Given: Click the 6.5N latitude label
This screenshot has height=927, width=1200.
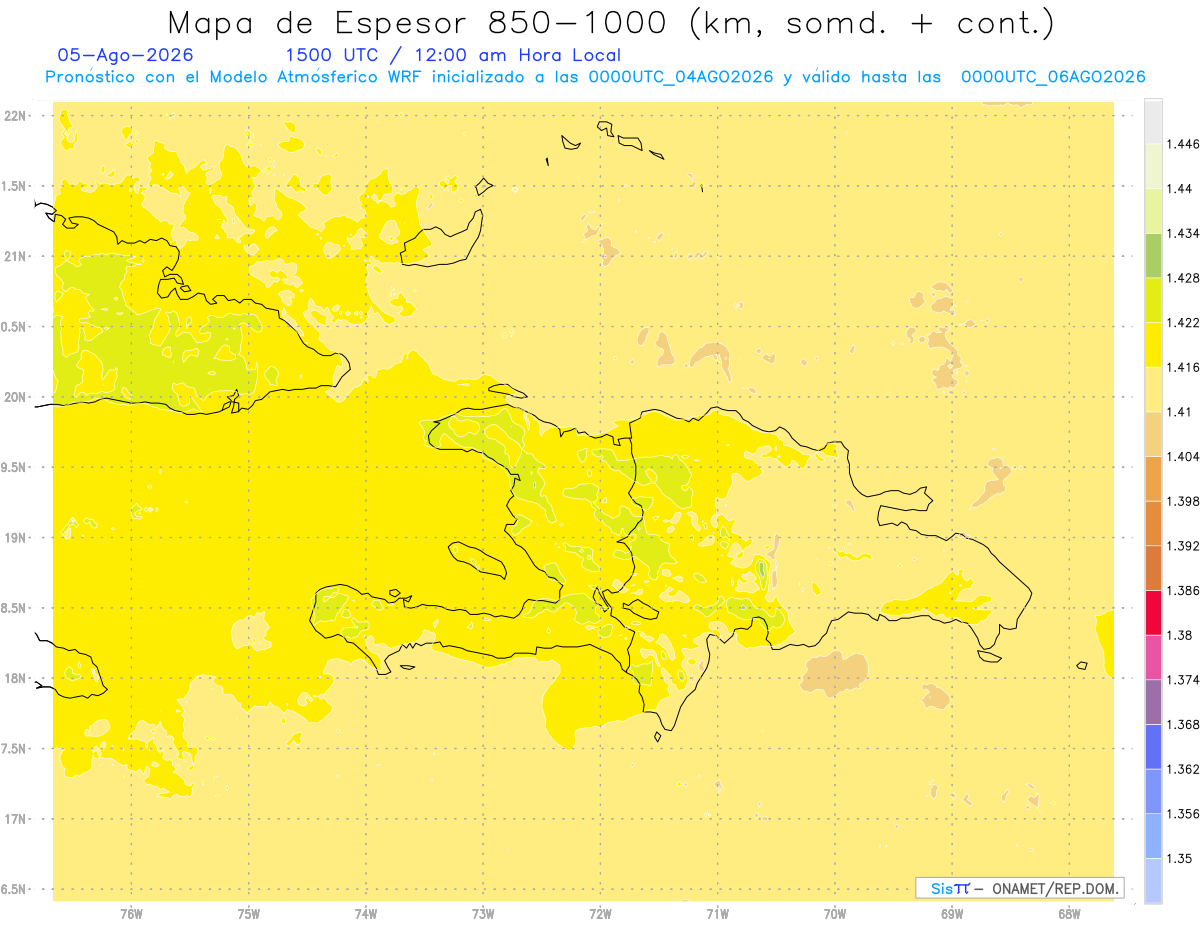Looking at the screenshot, I should pyautogui.click(x=15, y=889).
